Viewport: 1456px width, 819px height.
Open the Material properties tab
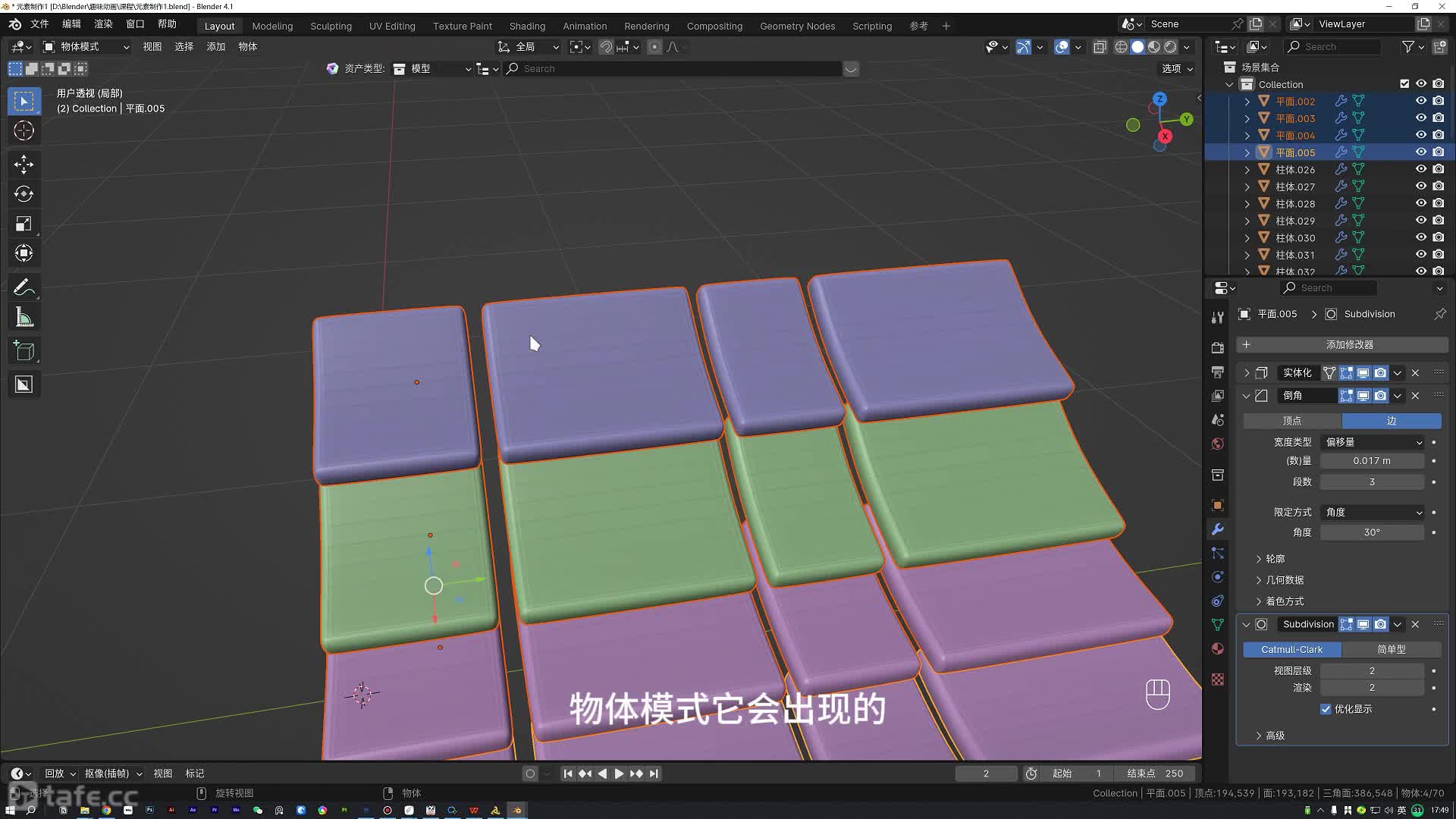coord(1217,648)
